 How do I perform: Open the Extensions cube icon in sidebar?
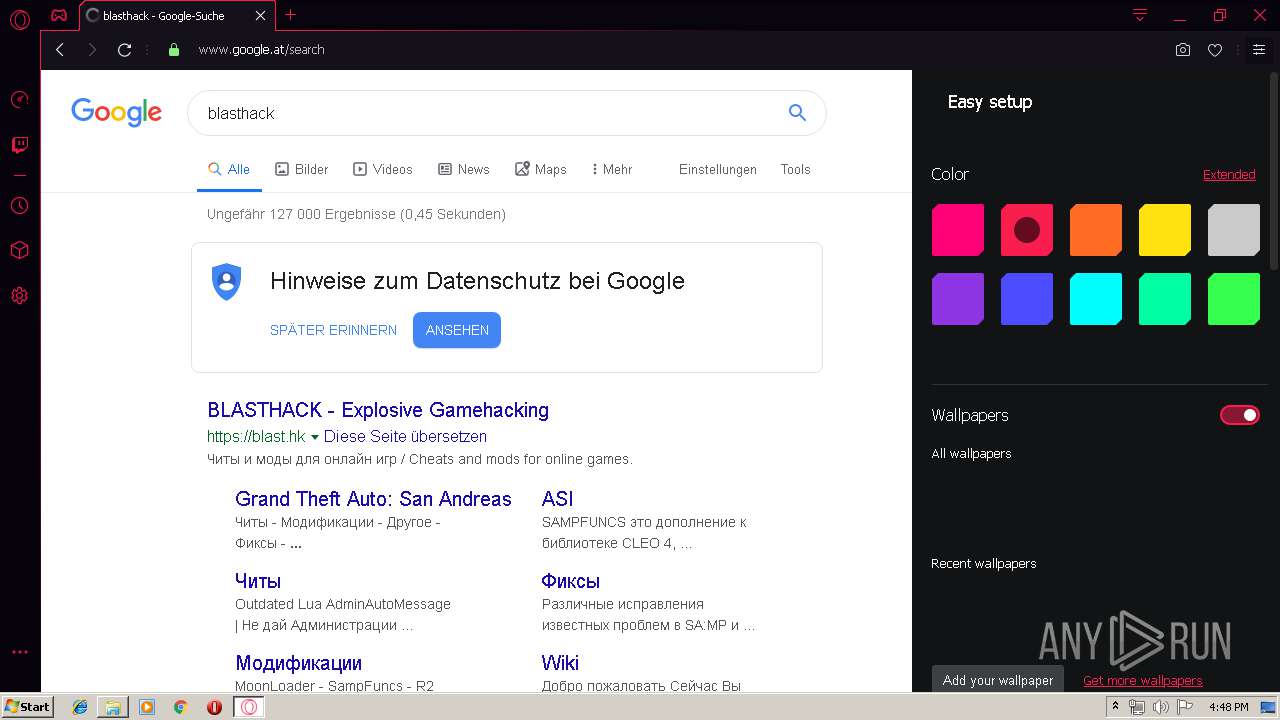click(19, 250)
